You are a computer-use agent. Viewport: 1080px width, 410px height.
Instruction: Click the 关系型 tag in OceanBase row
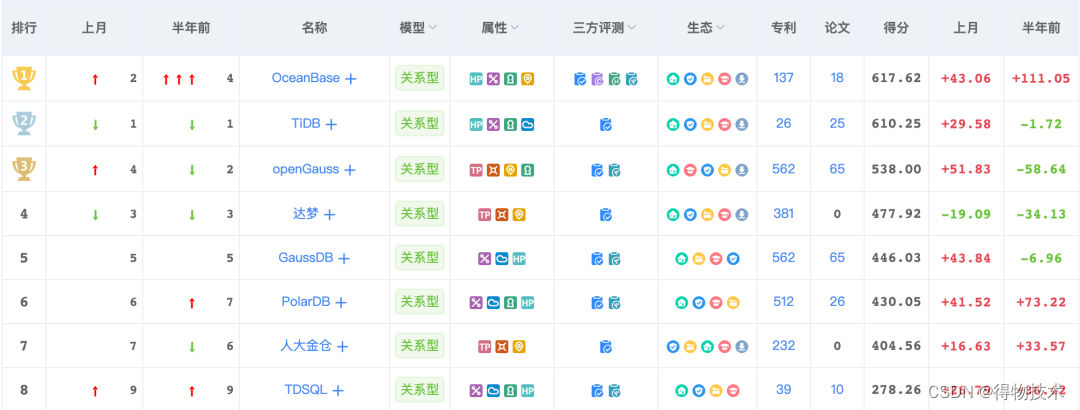click(x=419, y=78)
